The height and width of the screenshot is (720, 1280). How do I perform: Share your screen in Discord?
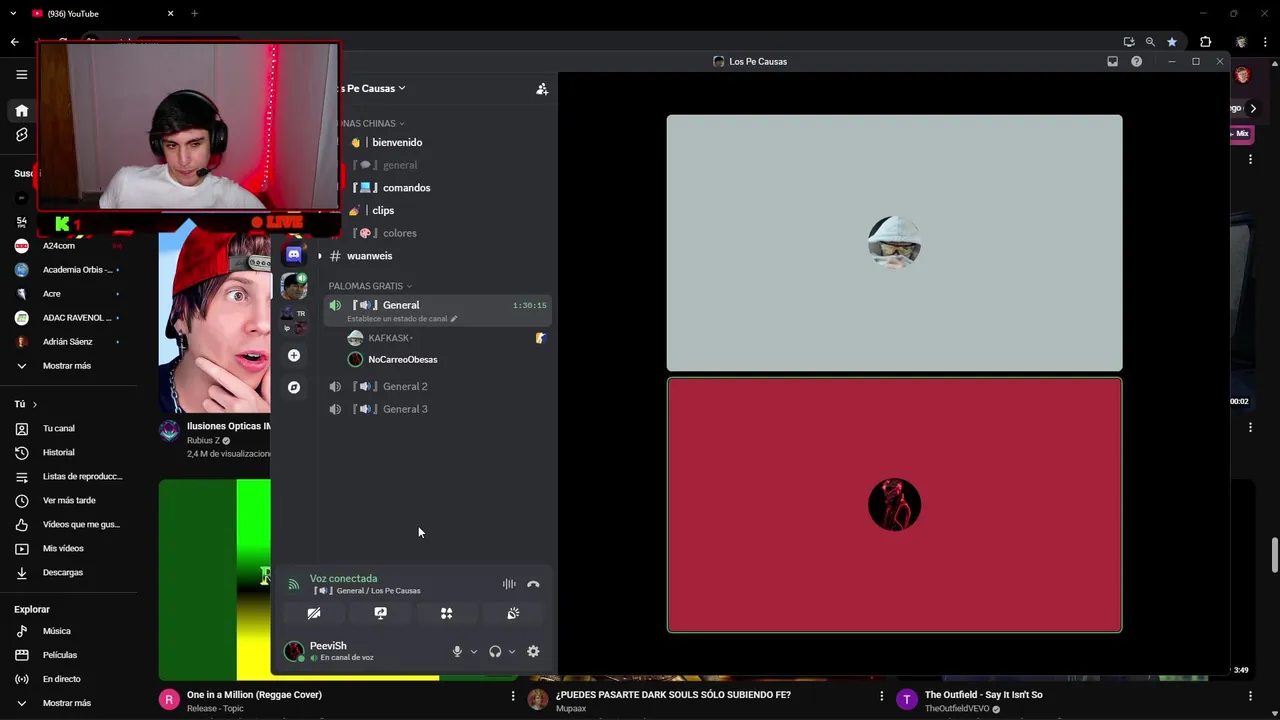[x=380, y=613]
